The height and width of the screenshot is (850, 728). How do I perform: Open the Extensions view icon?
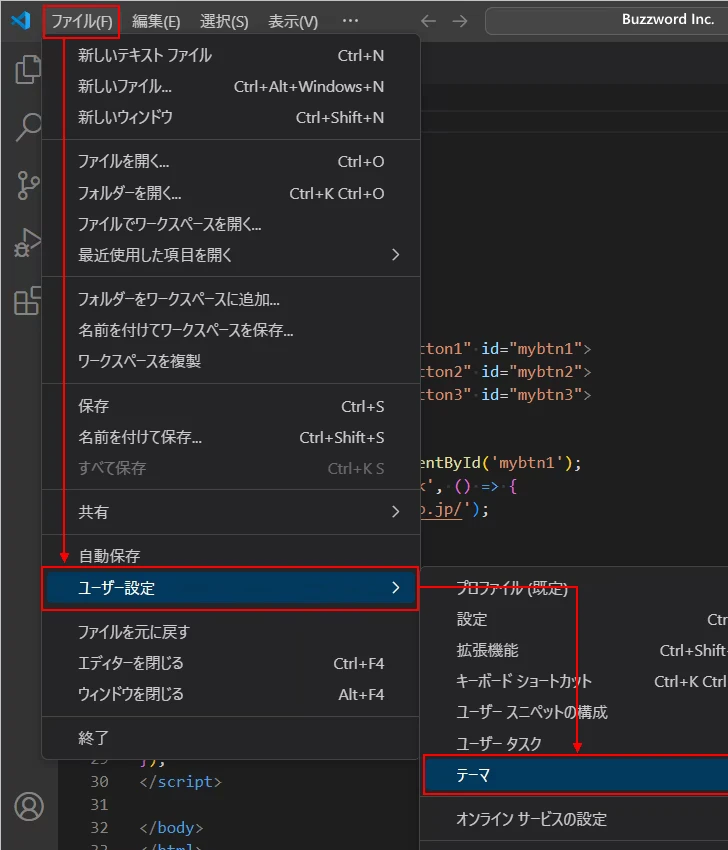pos(28,300)
